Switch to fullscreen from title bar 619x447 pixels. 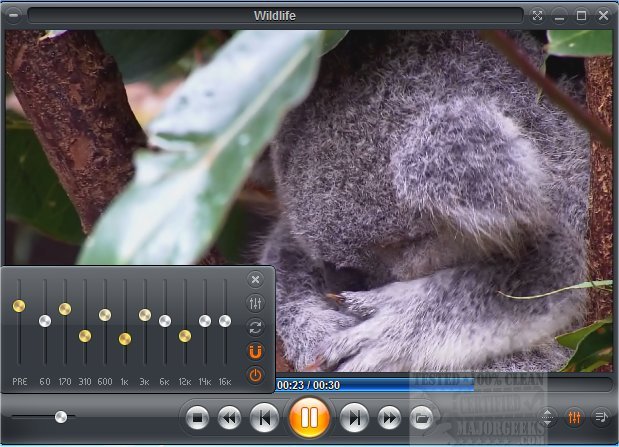pyautogui.click(x=538, y=16)
